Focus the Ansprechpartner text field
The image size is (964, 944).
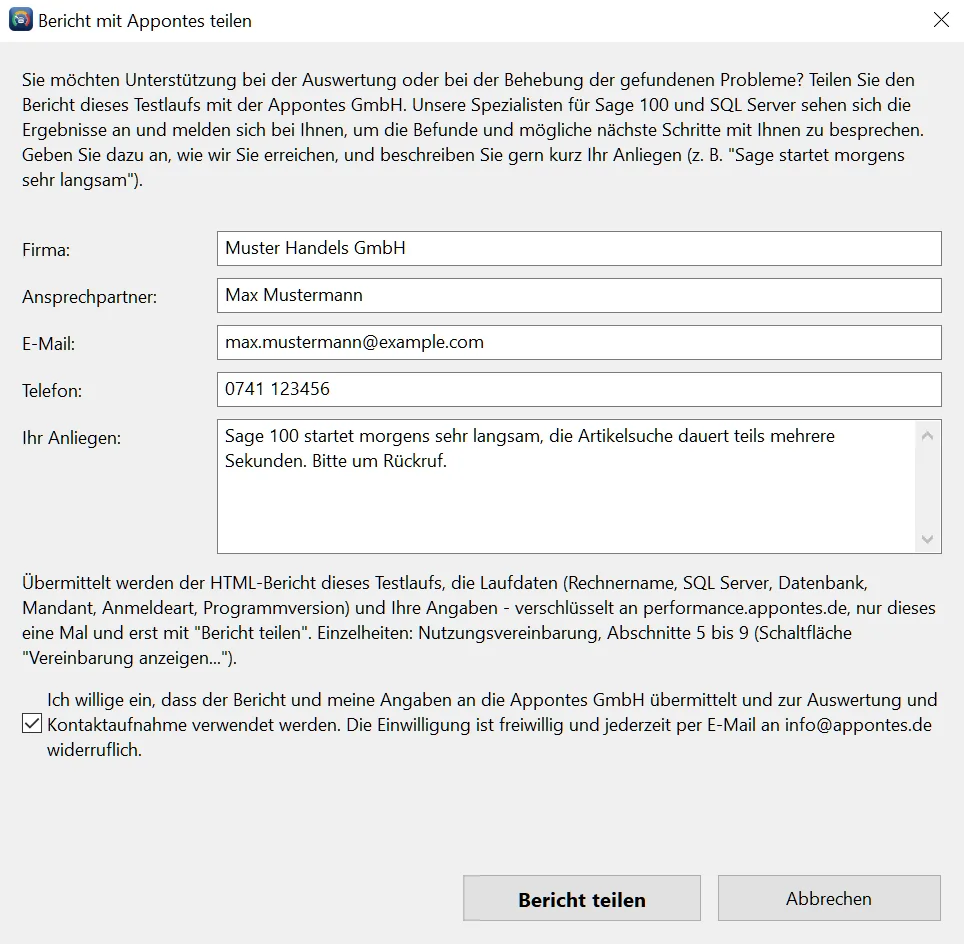pyautogui.click(x=579, y=295)
